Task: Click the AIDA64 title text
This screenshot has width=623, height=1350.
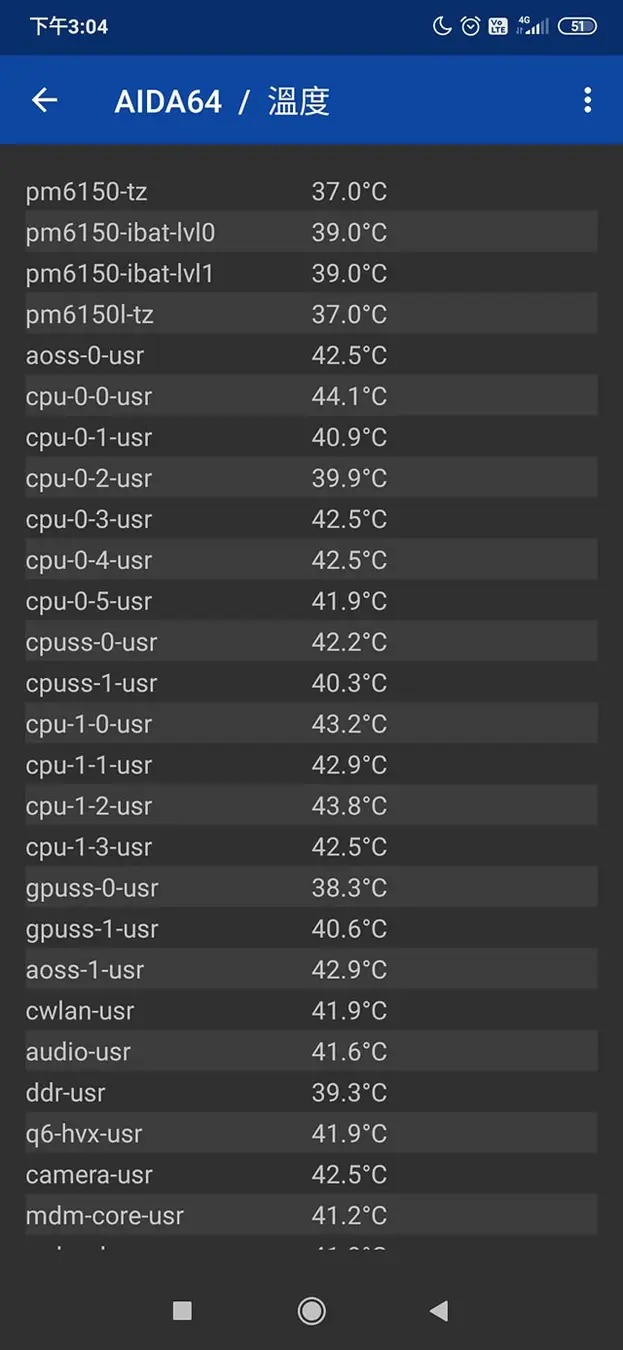Action: pyautogui.click(x=168, y=101)
